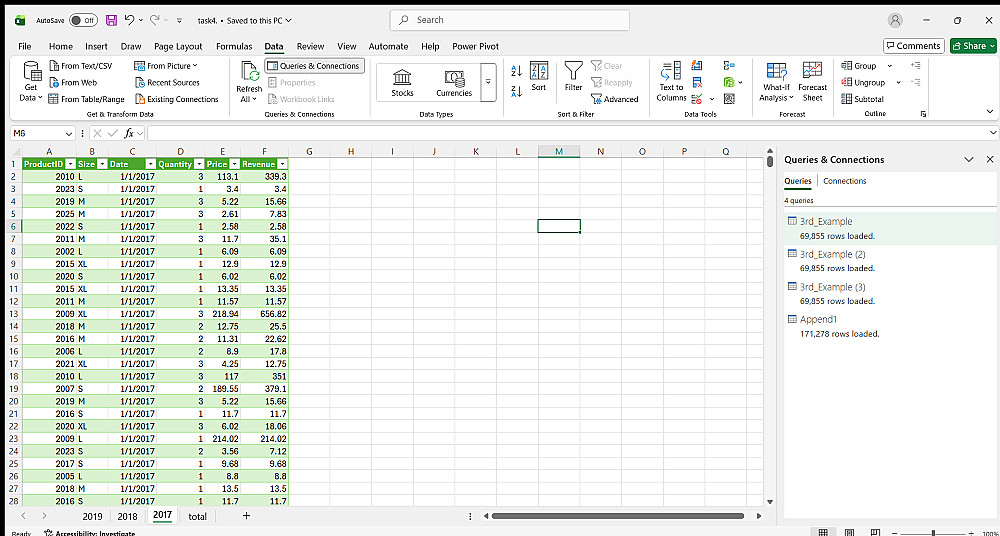Screen dimensions: 1000x536
Task: Select the Append1 query
Action: coord(890,326)
